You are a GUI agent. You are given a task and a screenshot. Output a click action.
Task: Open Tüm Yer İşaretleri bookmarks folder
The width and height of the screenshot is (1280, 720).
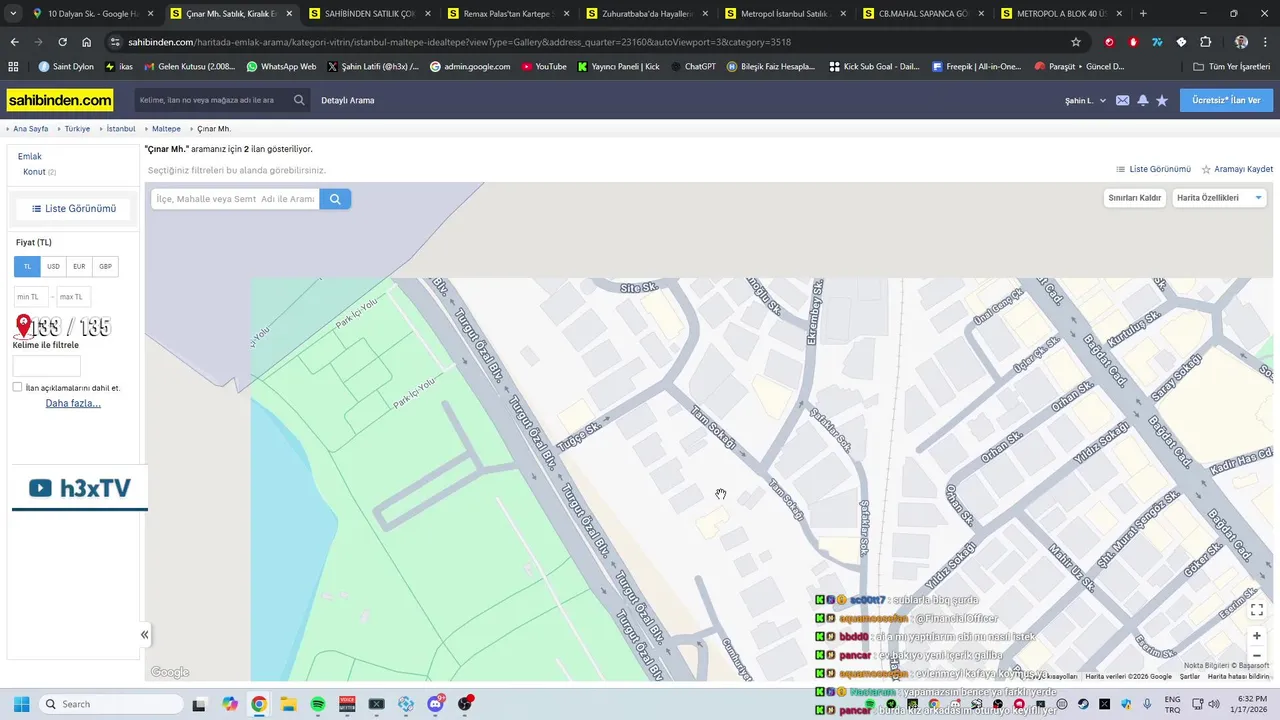click(x=1231, y=66)
